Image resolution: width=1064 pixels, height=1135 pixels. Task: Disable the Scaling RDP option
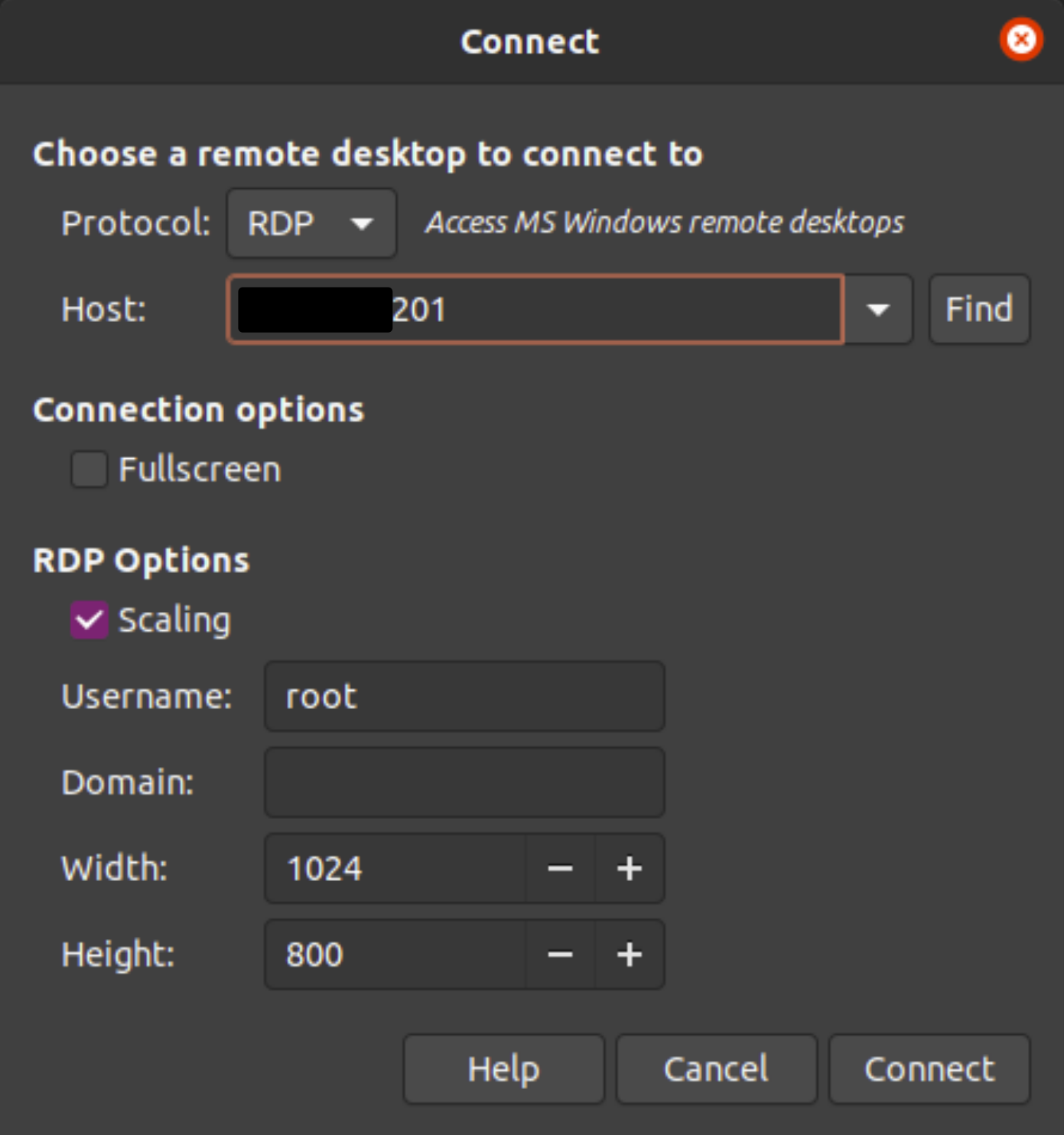pyautogui.click(x=88, y=620)
